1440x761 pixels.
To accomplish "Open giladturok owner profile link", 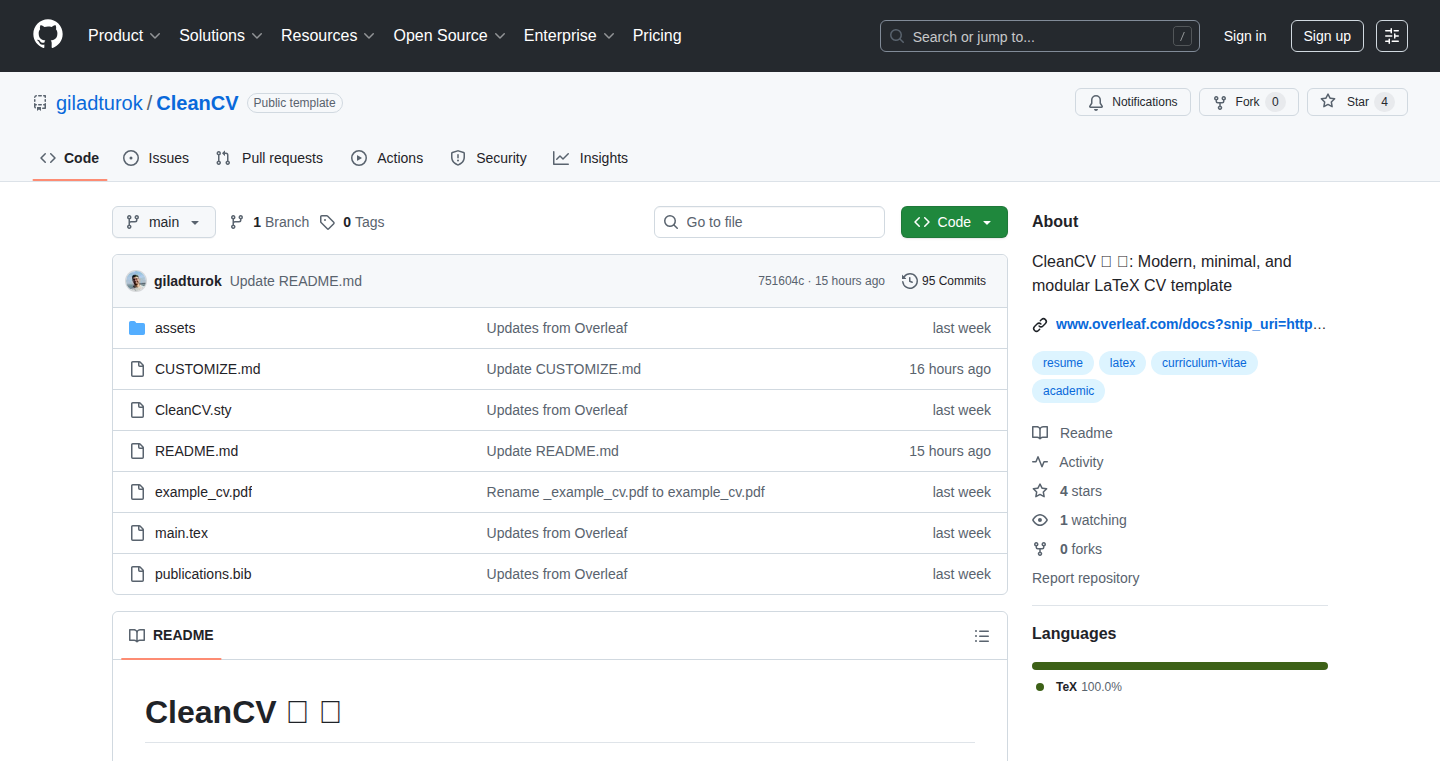I will (99, 103).
